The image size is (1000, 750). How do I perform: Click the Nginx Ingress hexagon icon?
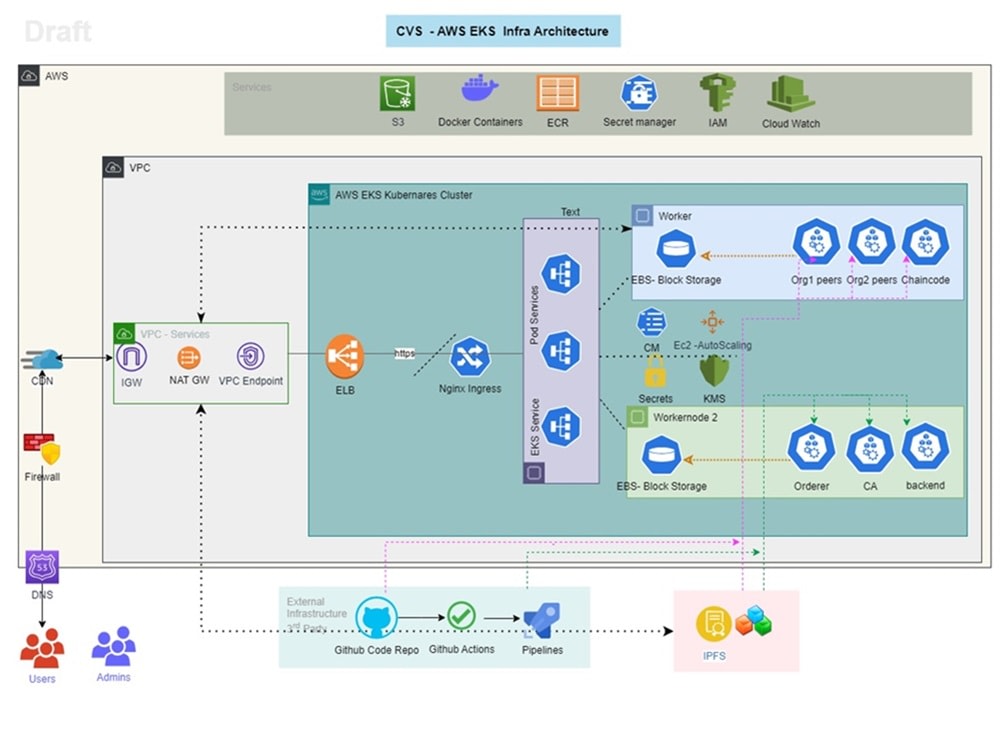point(469,355)
